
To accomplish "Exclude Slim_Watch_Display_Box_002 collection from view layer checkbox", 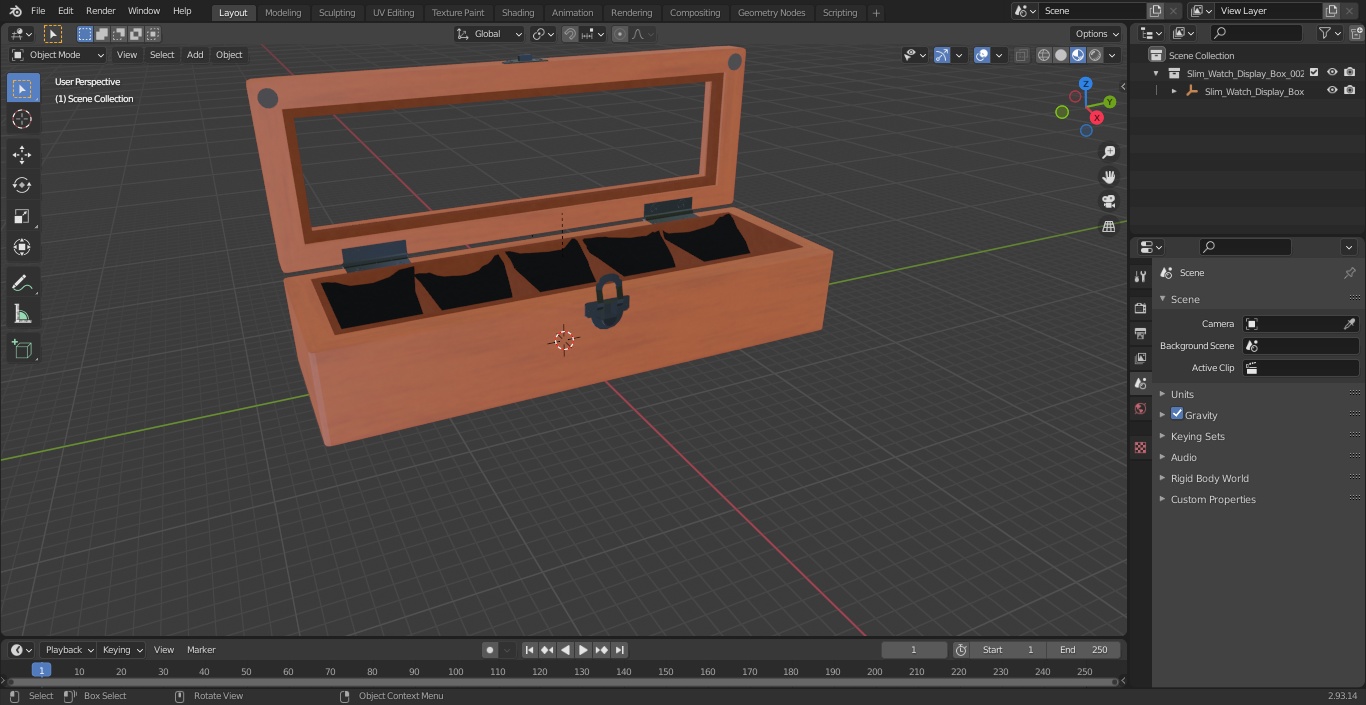I will pyautogui.click(x=1314, y=73).
